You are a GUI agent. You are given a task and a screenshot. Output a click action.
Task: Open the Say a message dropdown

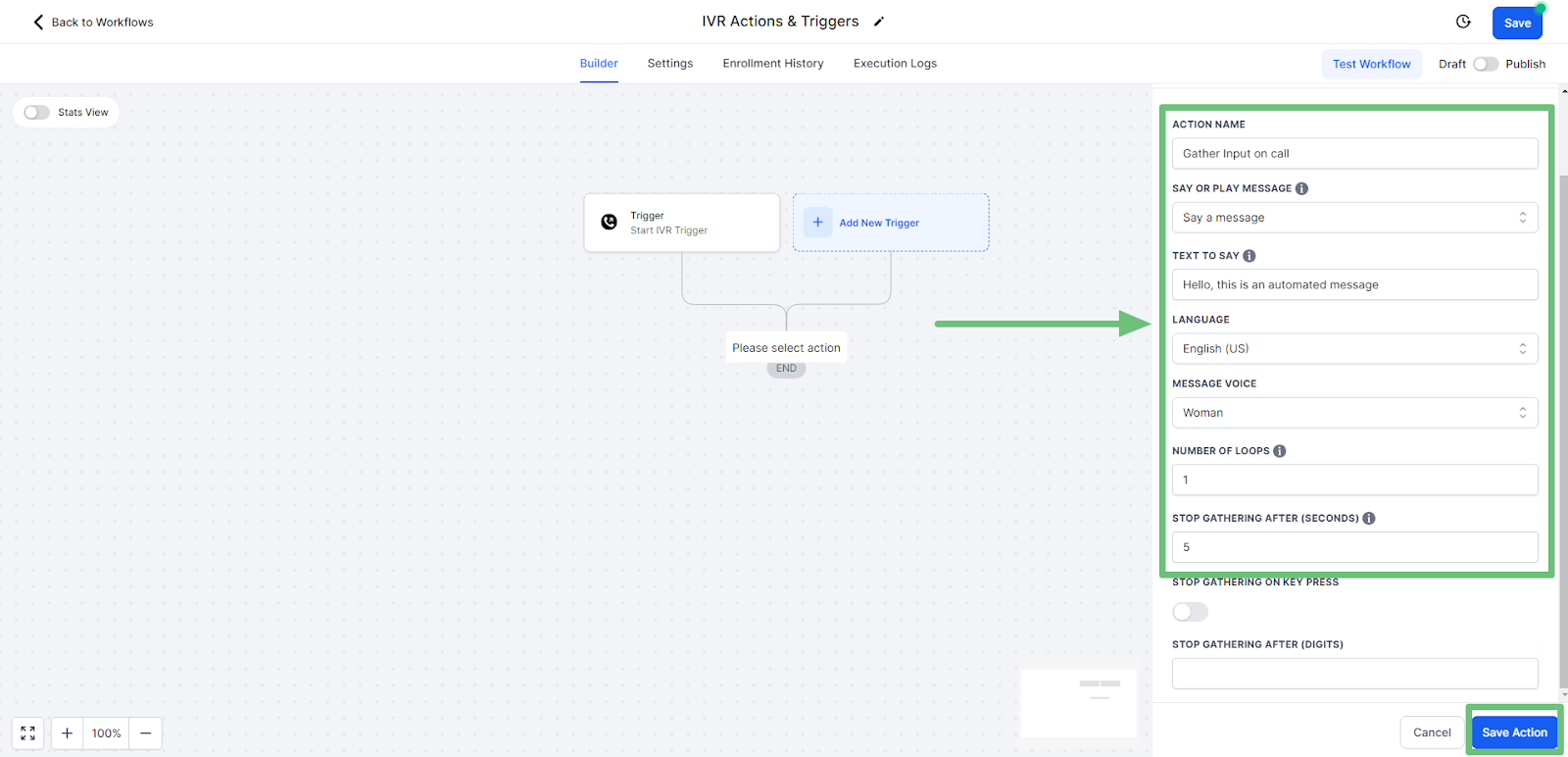click(x=1354, y=218)
